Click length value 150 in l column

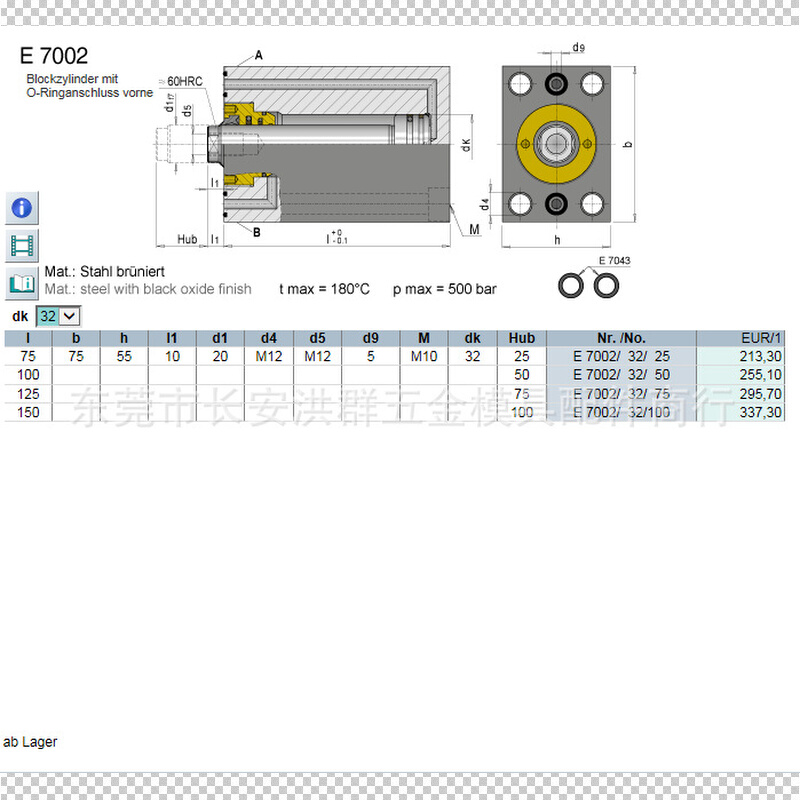[28, 412]
